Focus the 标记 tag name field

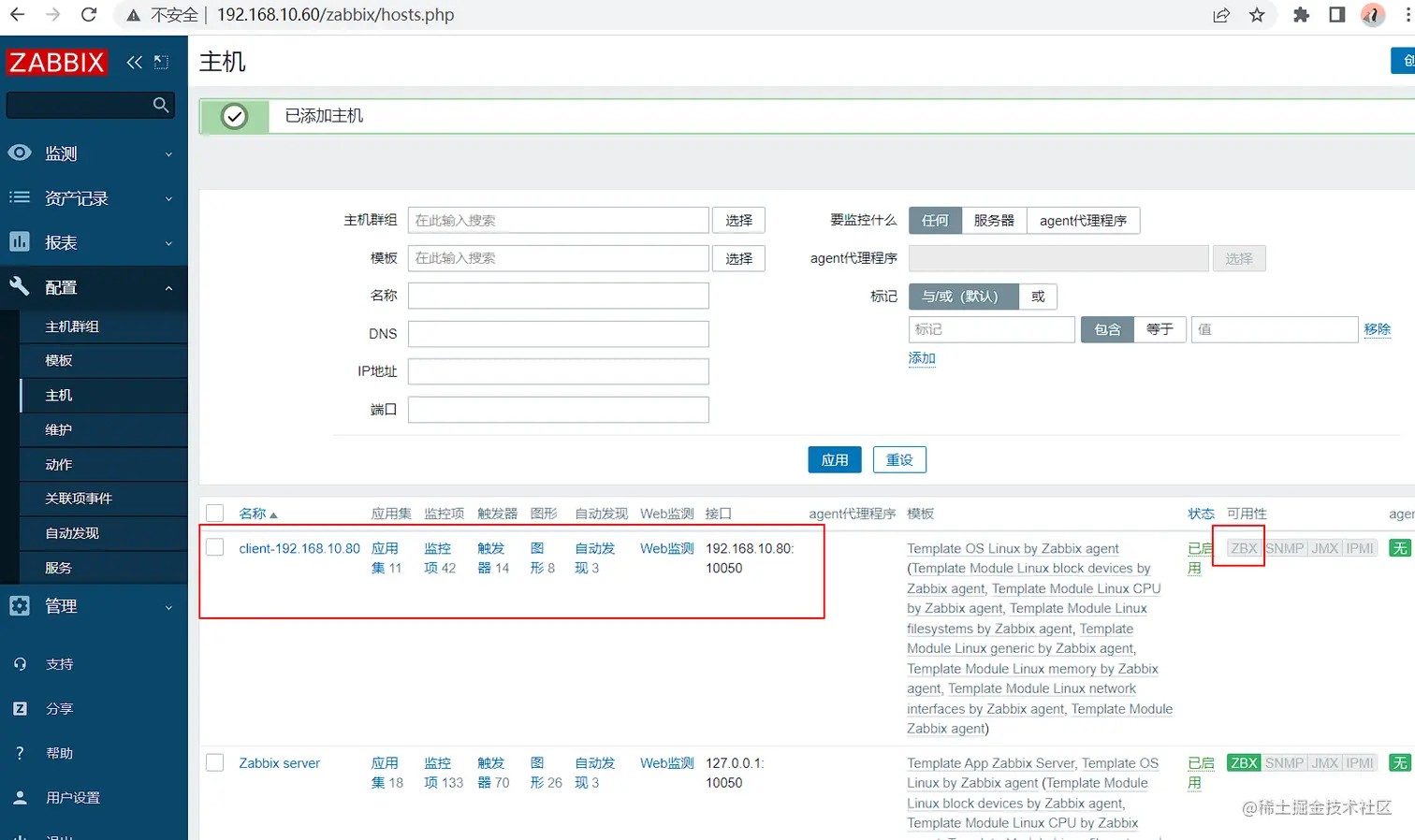point(992,329)
